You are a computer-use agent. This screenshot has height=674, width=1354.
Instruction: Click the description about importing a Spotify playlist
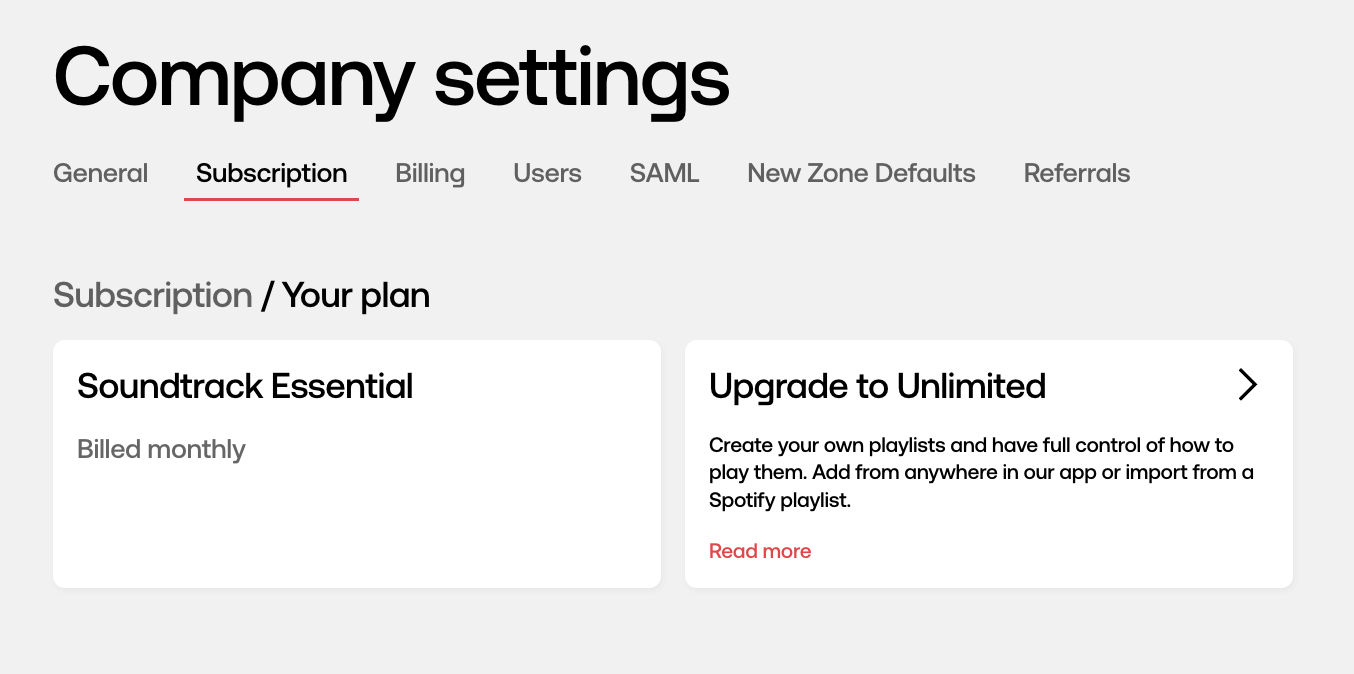click(x=981, y=472)
